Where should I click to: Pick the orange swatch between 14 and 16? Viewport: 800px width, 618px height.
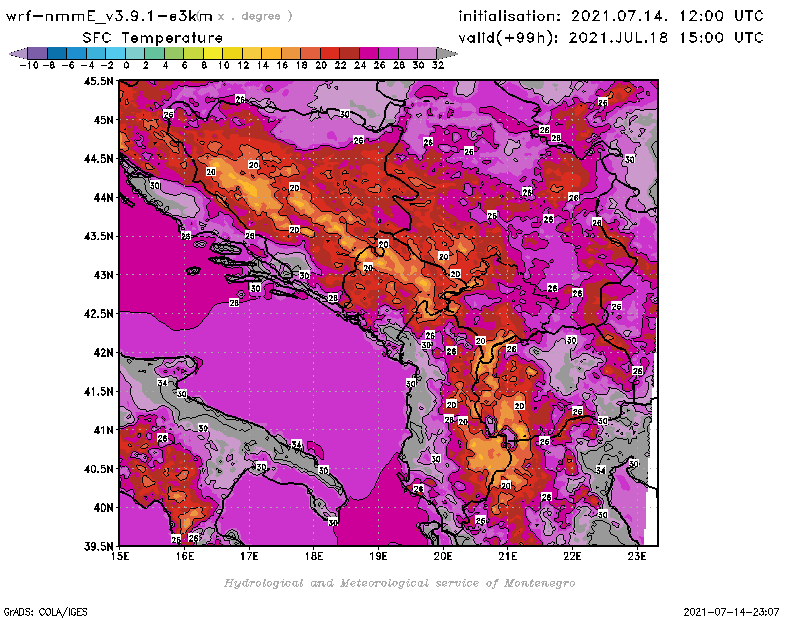pyautogui.click(x=271, y=53)
